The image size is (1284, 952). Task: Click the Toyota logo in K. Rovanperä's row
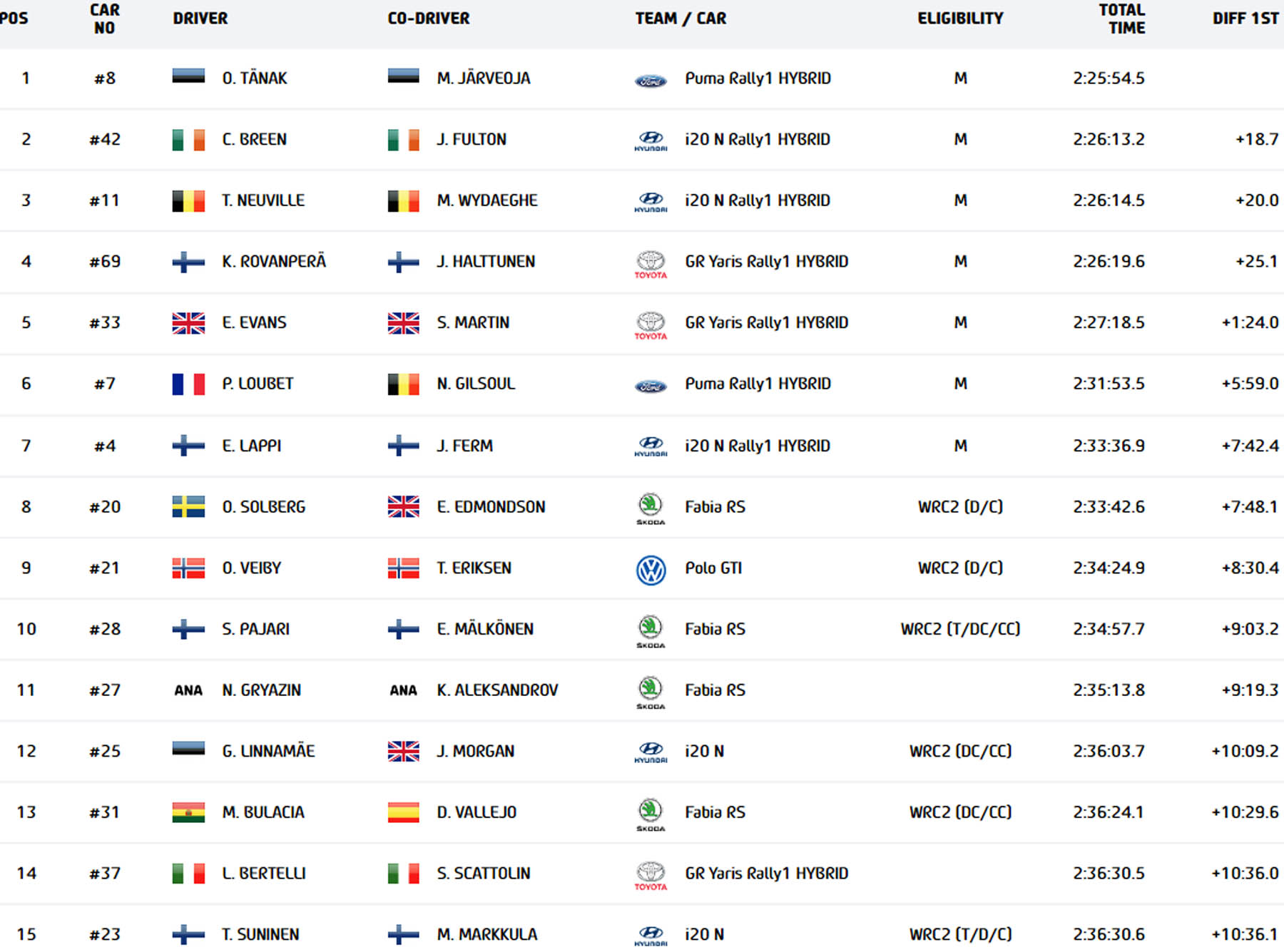click(651, 264)
